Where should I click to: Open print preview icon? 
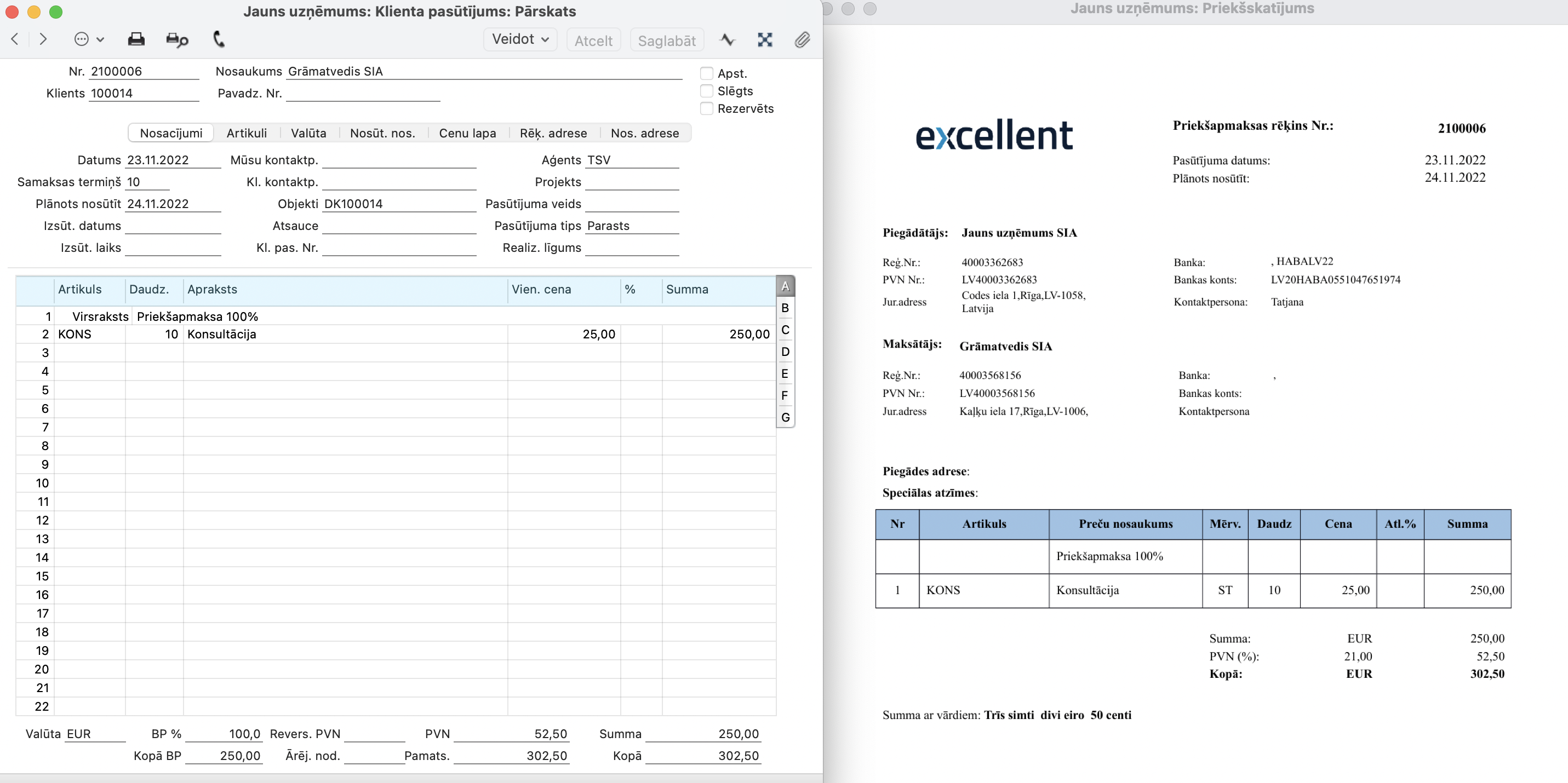pos(176,39)
